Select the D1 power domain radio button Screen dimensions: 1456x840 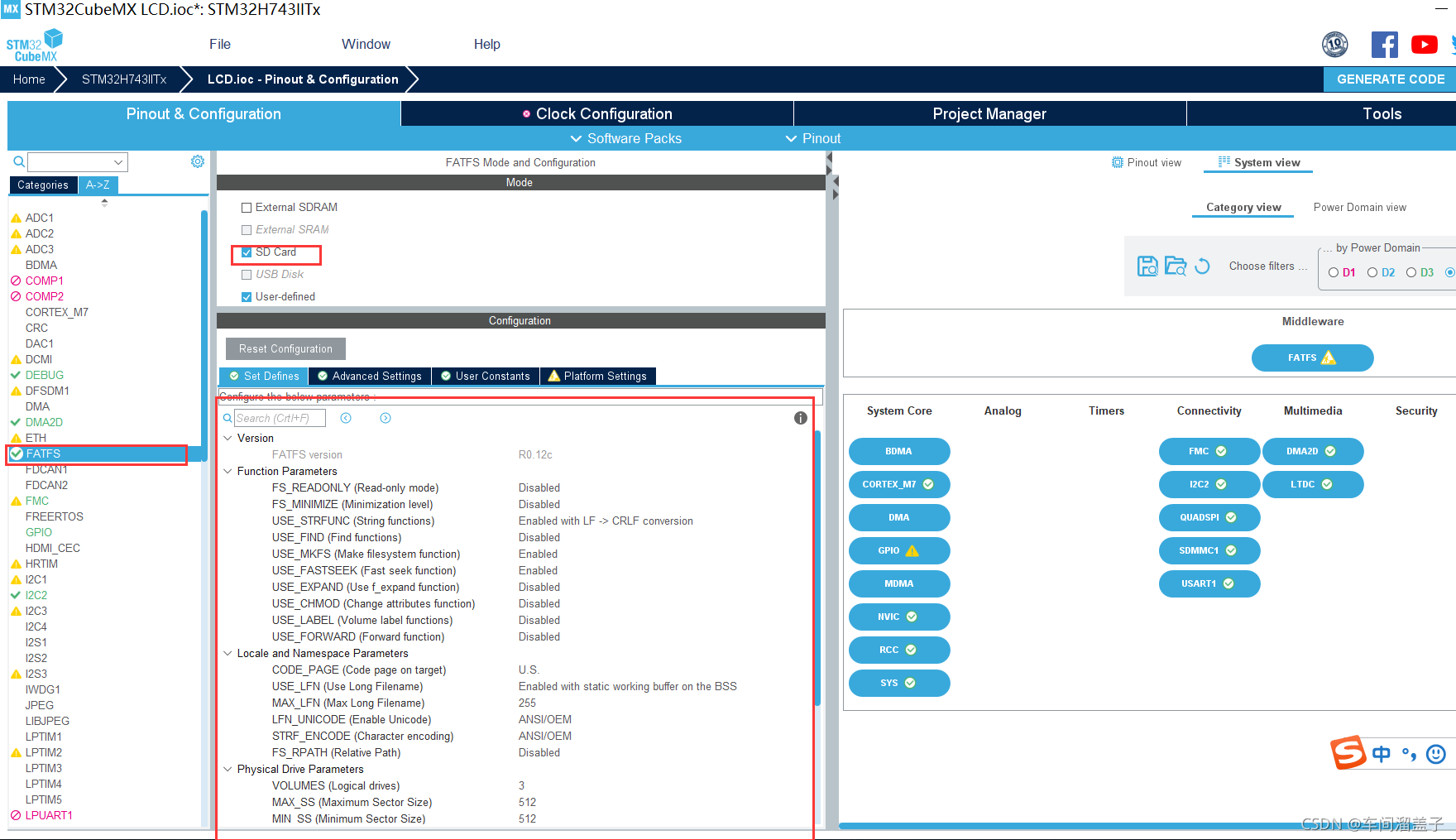1334,272
